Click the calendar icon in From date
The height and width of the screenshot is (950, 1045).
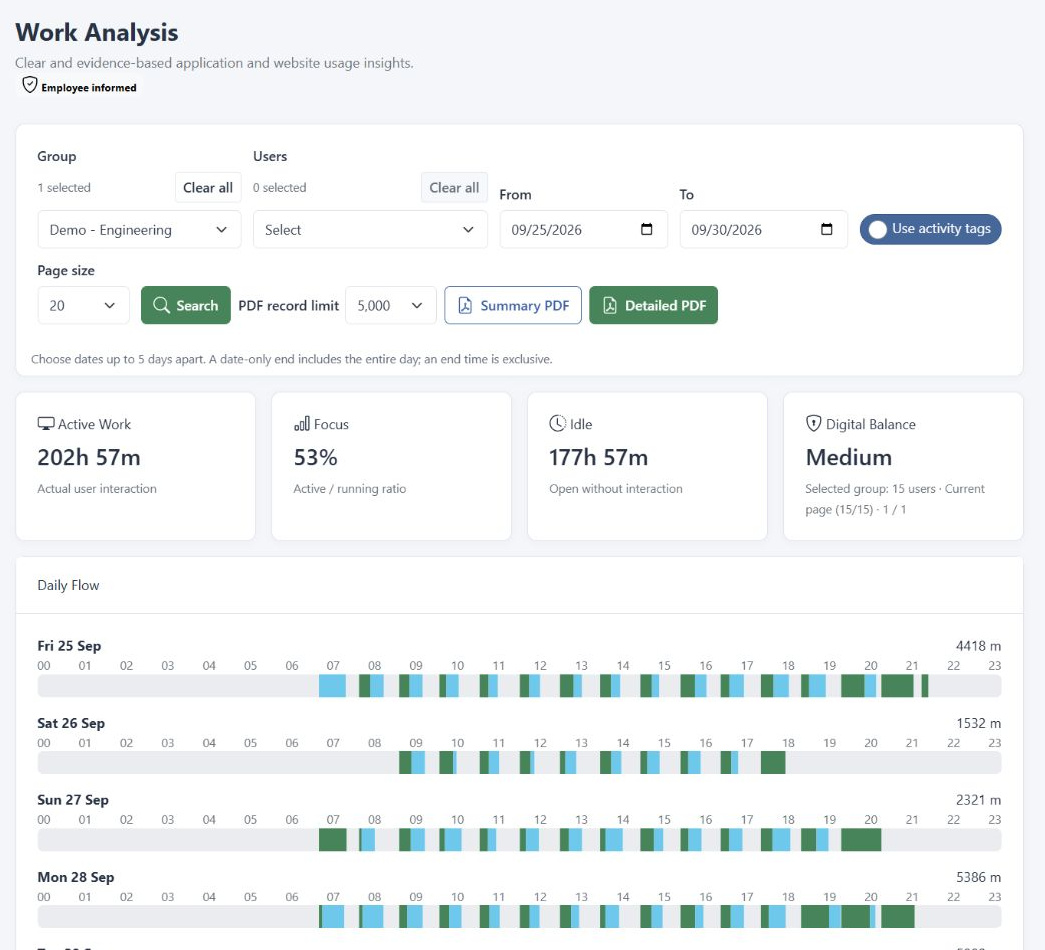click(646, 229)
